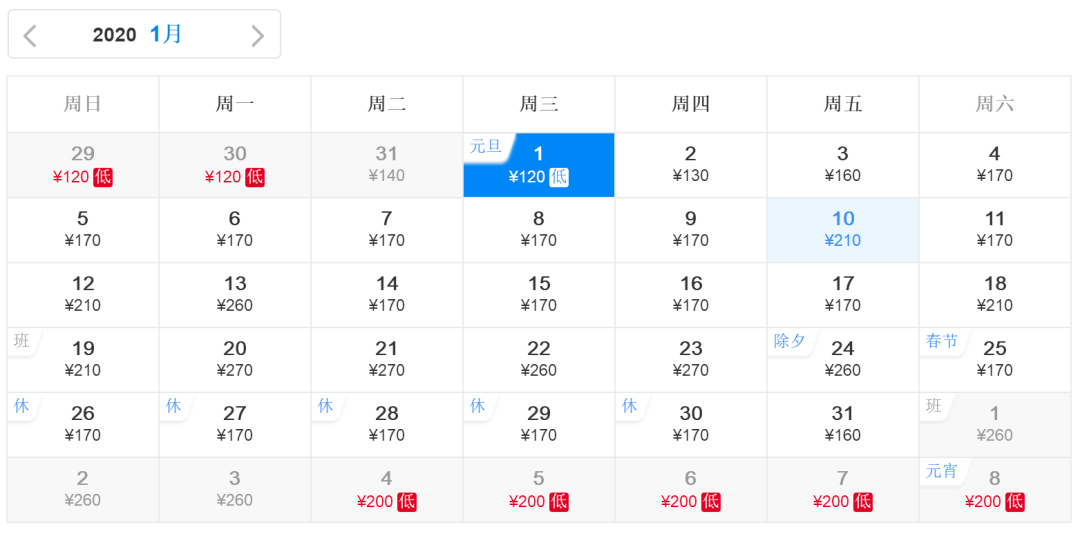Choose January 2 priced ¥130

tap(691, 165)
